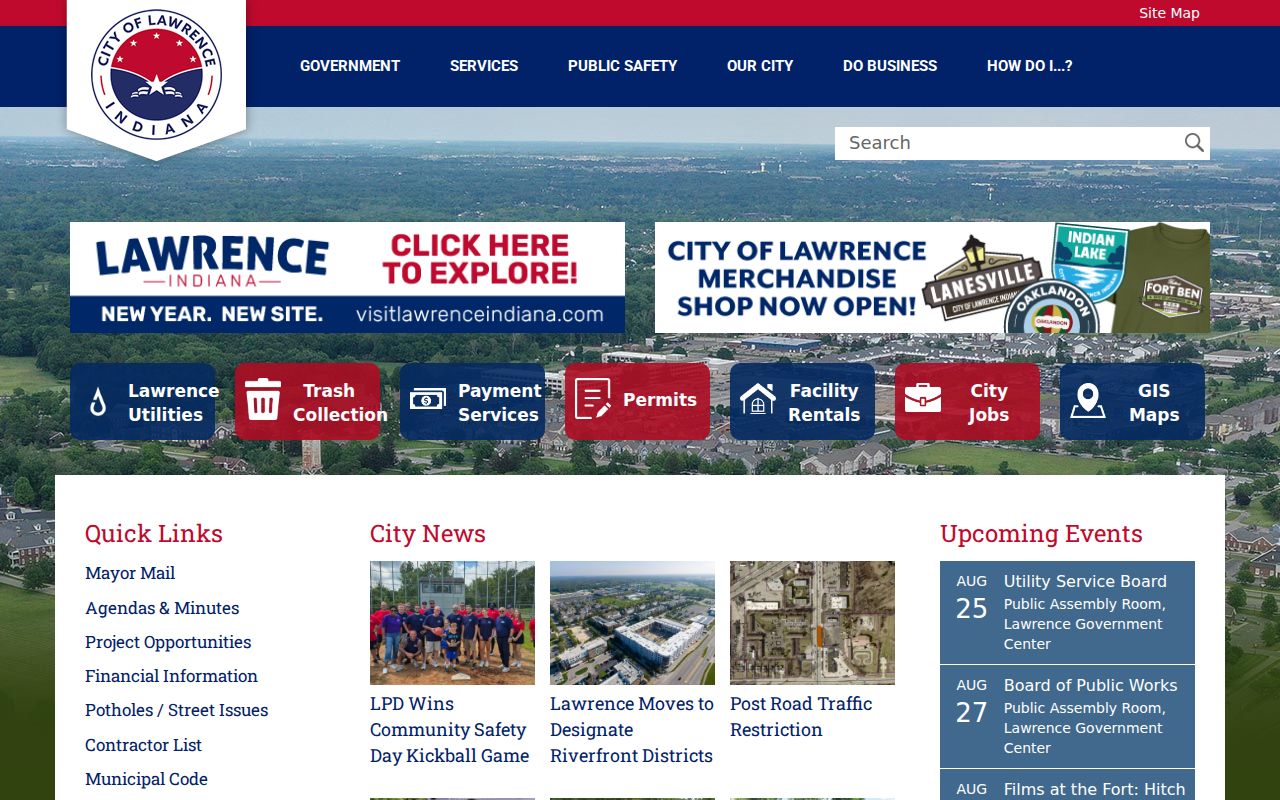The image size is (1280, 800).
Task: Read Lawrence Moves to Designate Riverfront Districts
Action: tap(632, 730)
